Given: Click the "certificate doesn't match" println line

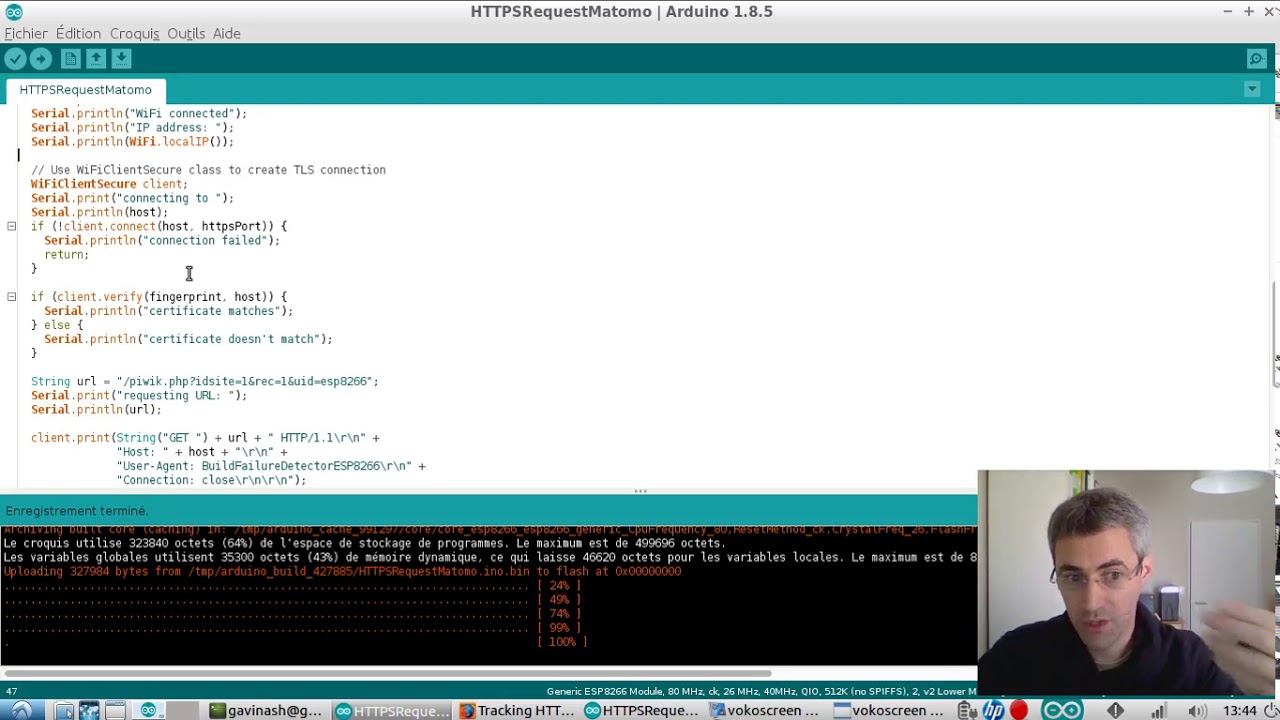Looking at the screenshot, I should (188, 339).
